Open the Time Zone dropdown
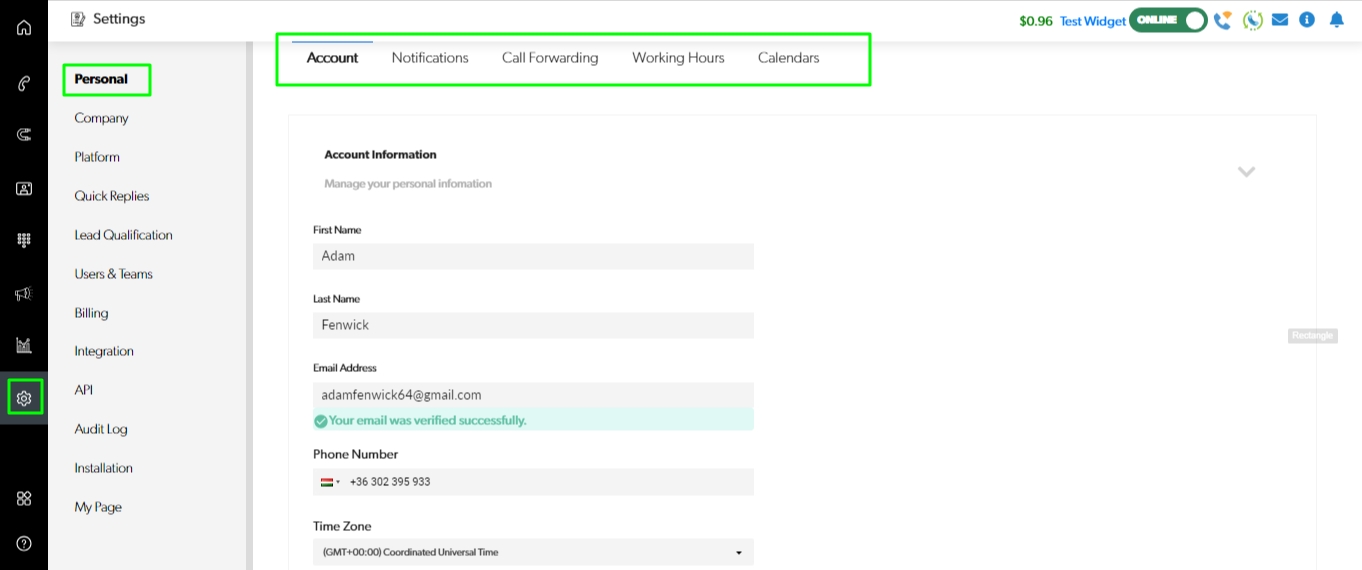Viewport: 1362px width, 570px height. tap(533, 552)
